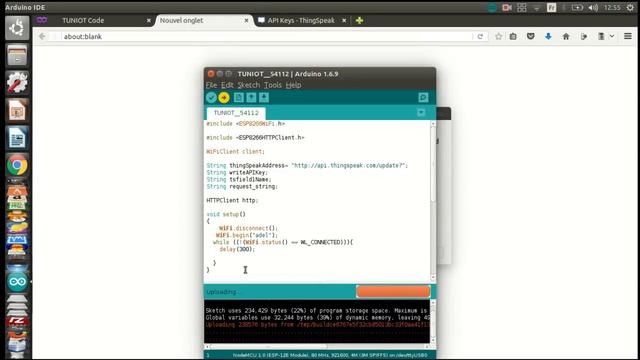Click the NodeMCU 1.0 board status bar
Viewport: 640px width, 360px height.
point(330,355)
